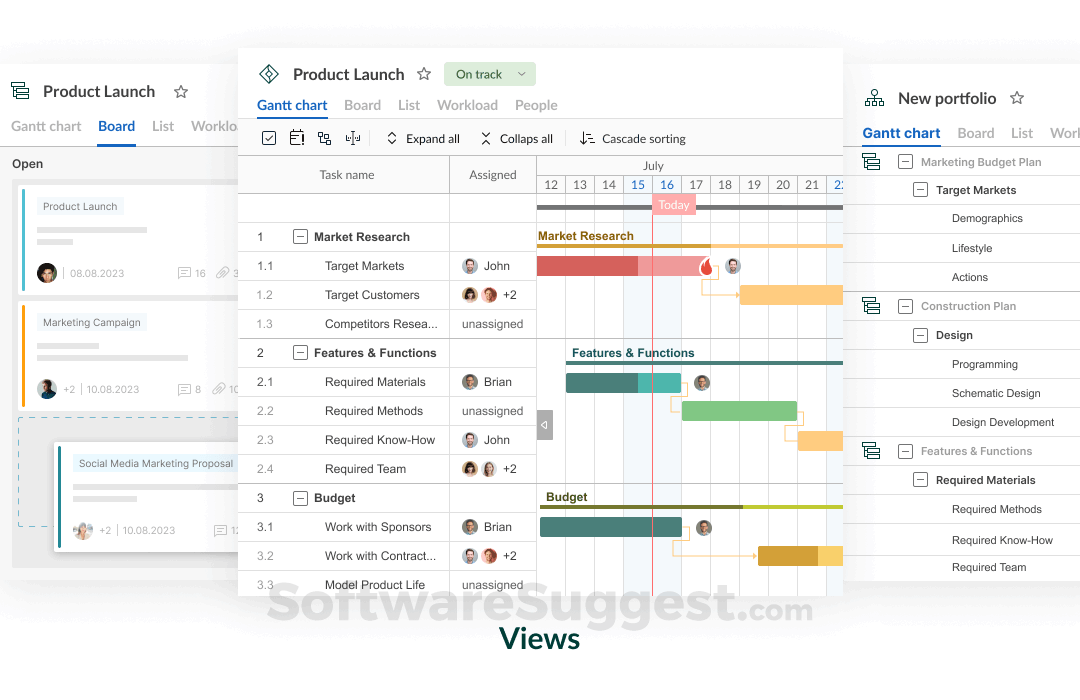Star the New portfolio title

point(1017,98)
